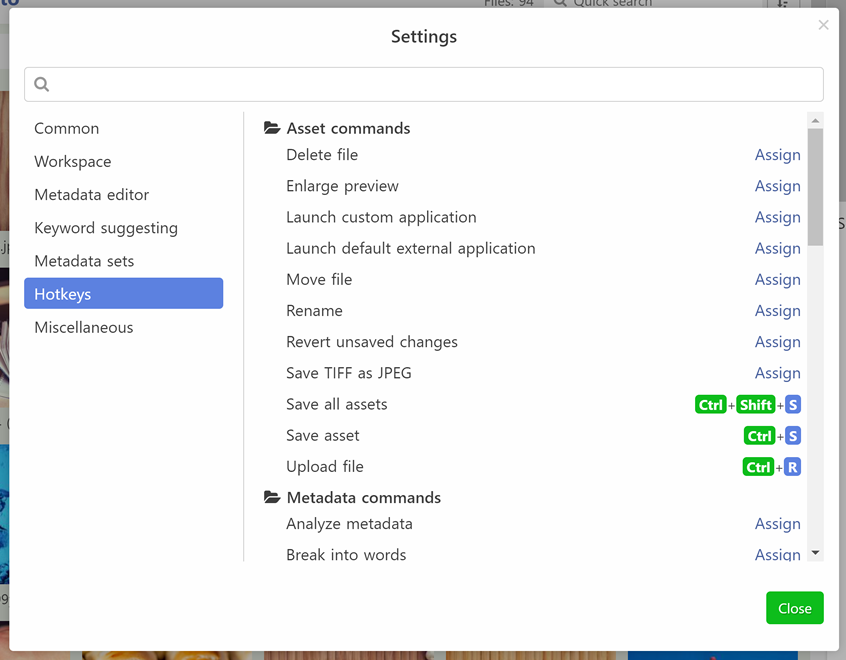846x660 pixels.
Task: Click the Ctrl+R hotkey for Upload file
Action: click(x=772, y=467)
